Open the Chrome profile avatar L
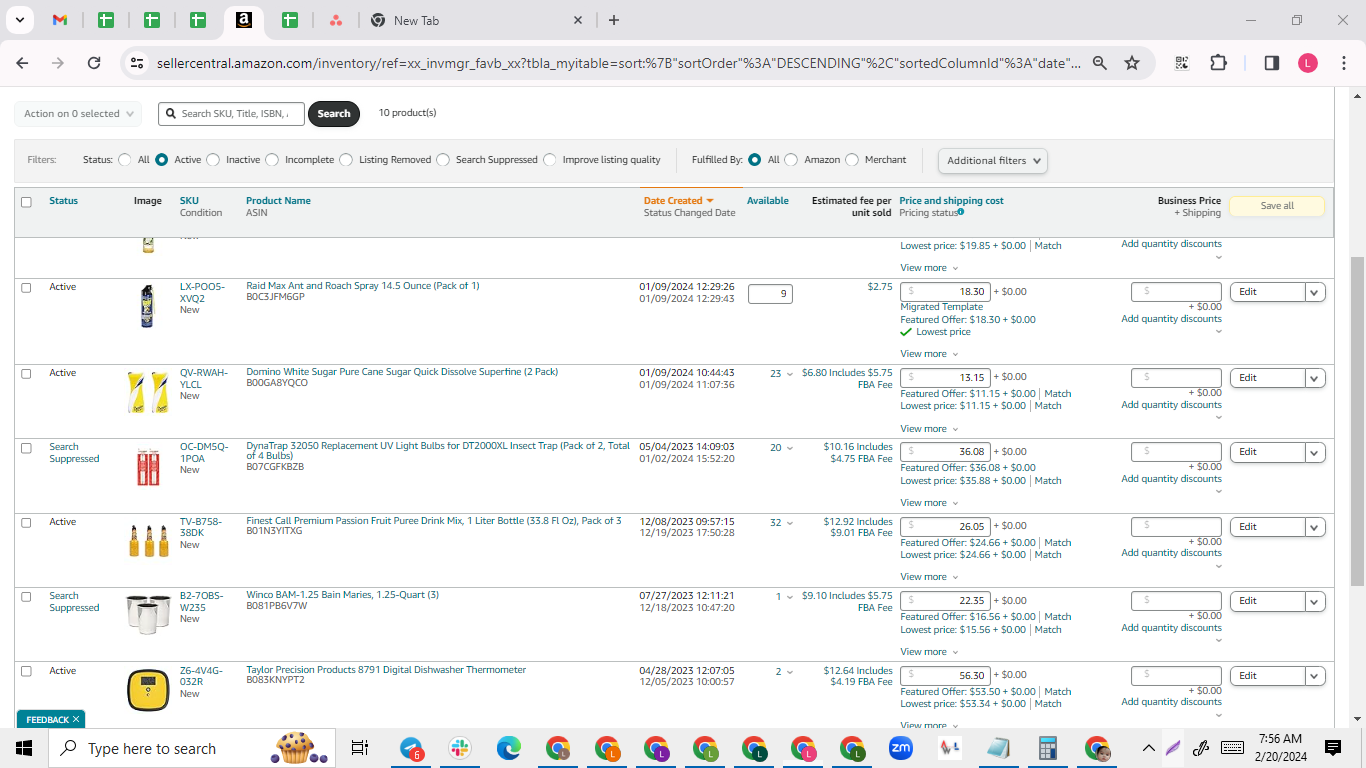Viewport: 1366px width, 768px height. click(1308, 63)
